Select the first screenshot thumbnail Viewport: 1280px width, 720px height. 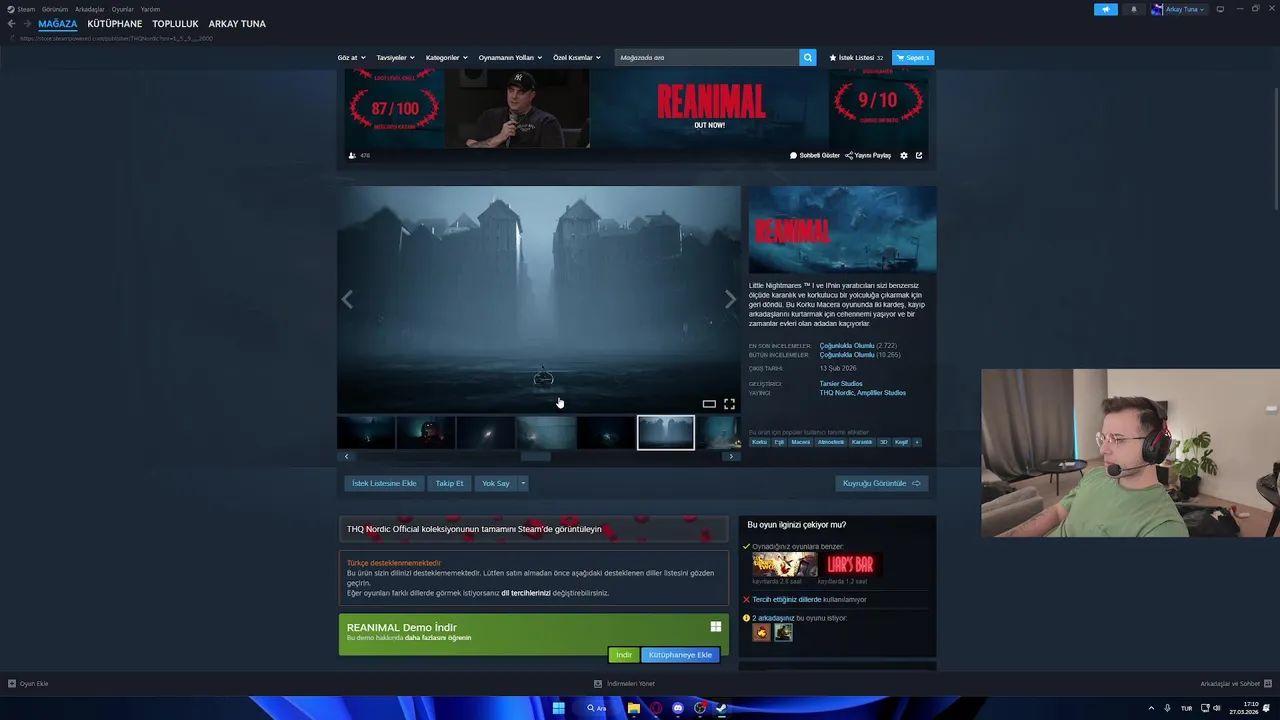click(366, 433)
